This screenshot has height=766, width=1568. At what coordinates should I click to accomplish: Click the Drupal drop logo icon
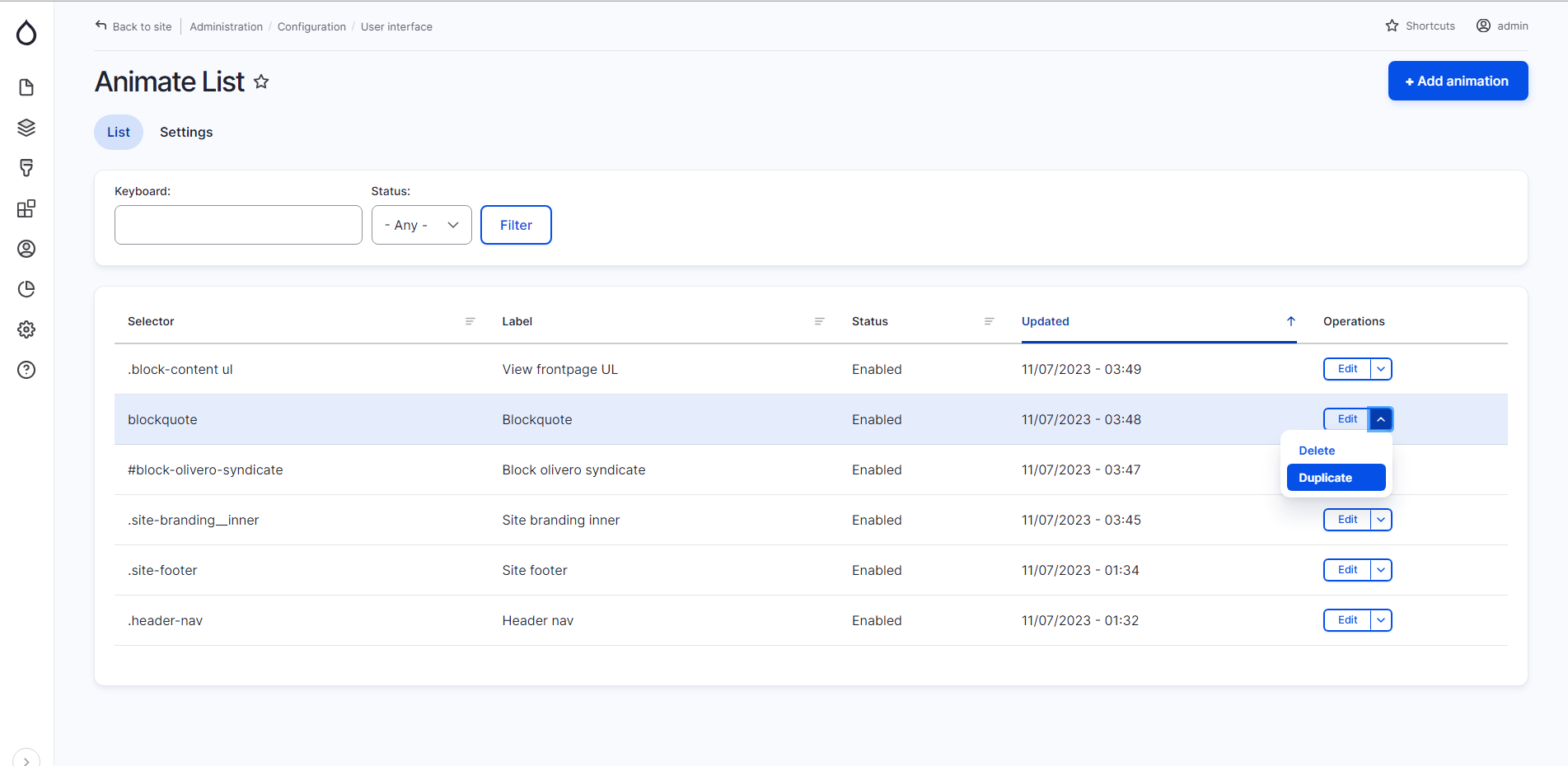26,33
